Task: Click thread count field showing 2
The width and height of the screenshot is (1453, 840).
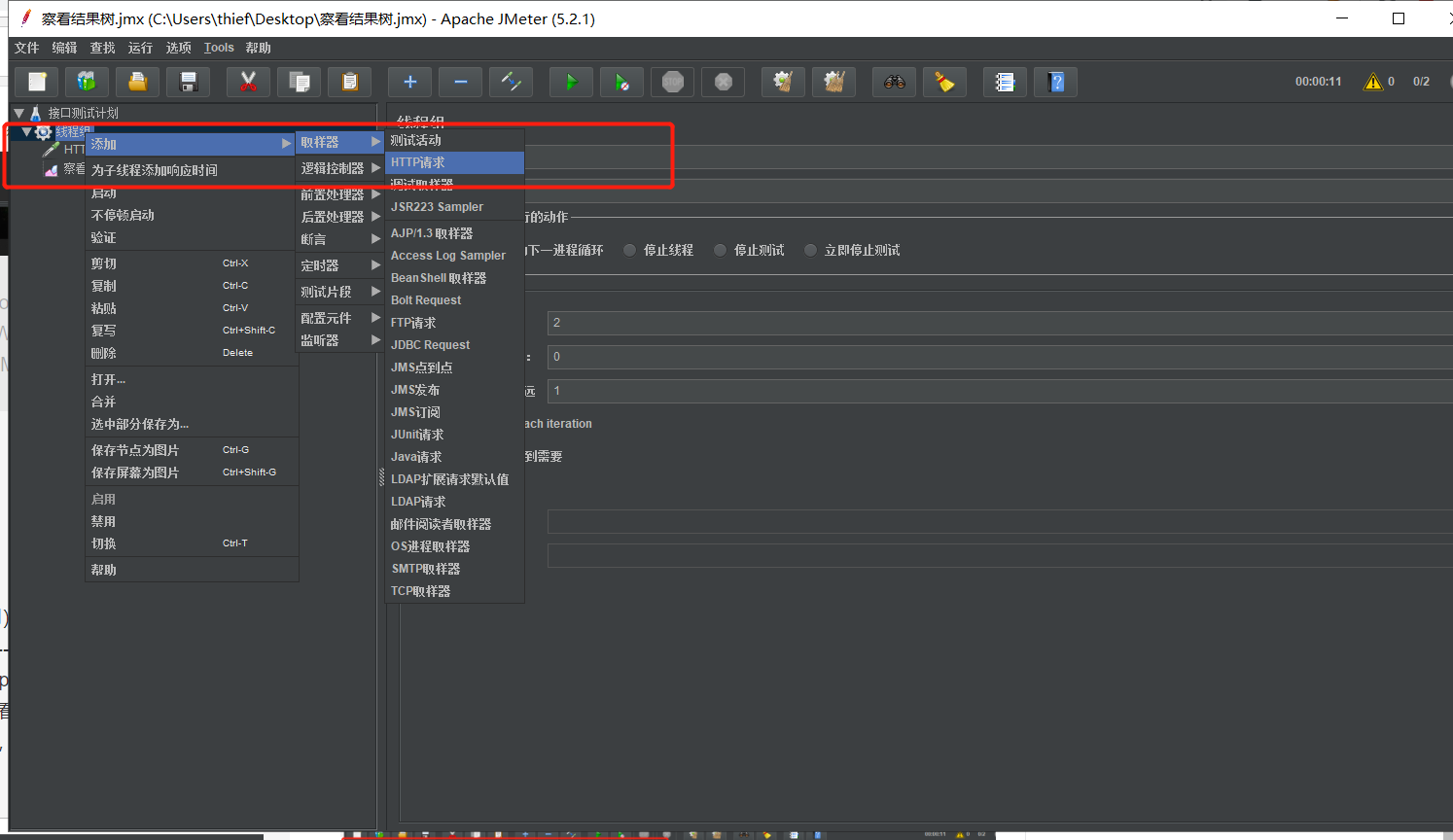Action: coord(1000,323)
